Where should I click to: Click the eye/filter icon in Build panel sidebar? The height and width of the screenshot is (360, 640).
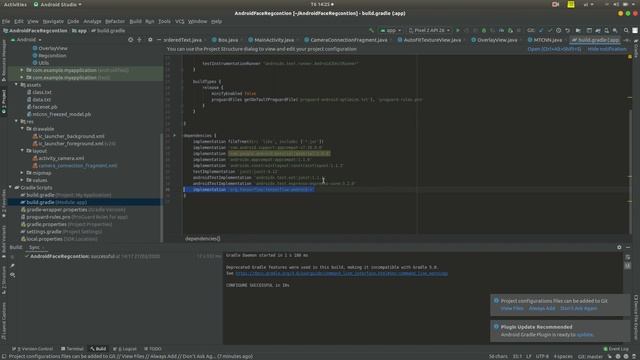[13, 275]
